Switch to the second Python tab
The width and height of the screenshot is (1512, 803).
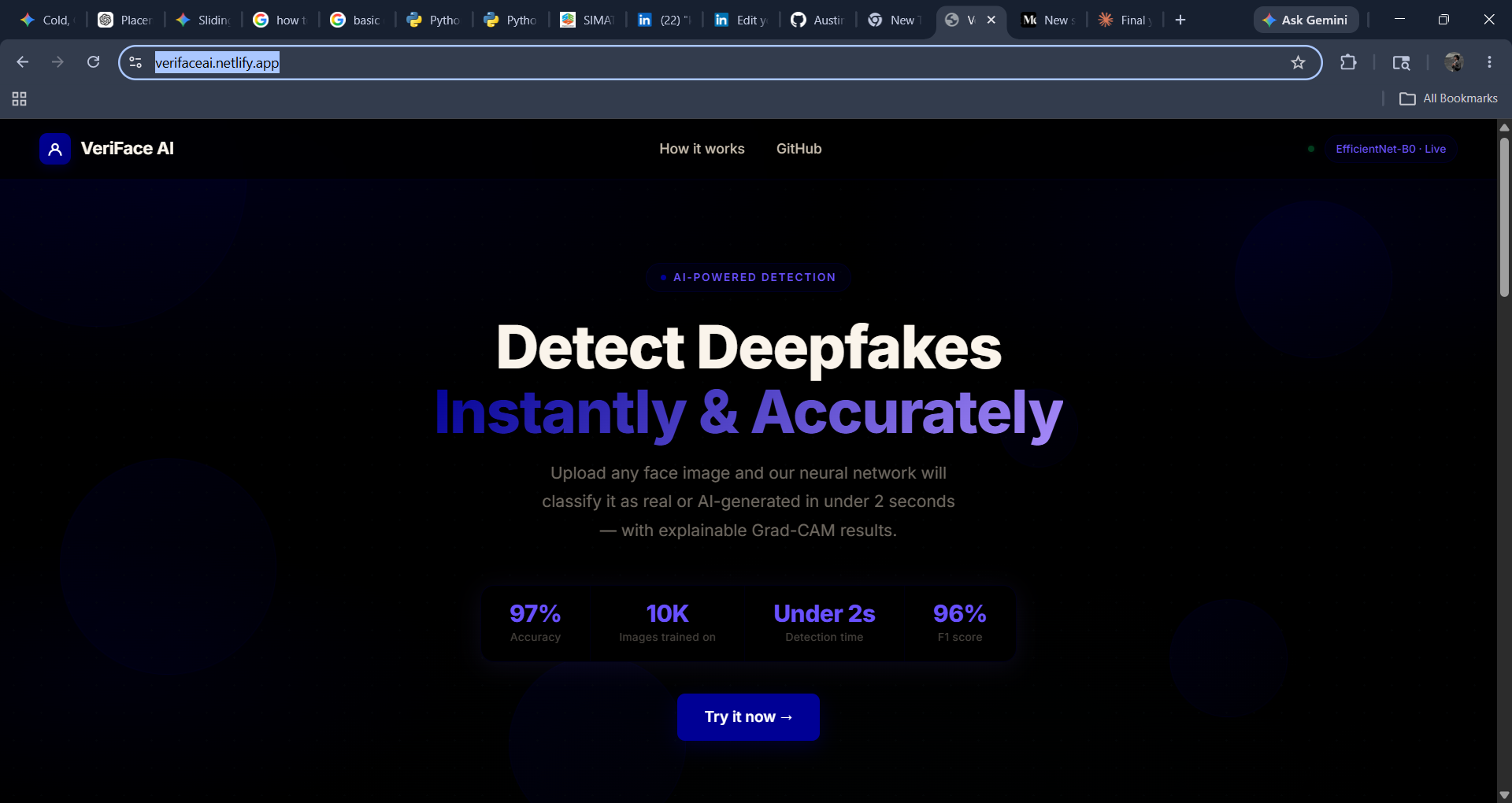click(x=511, y=20)
